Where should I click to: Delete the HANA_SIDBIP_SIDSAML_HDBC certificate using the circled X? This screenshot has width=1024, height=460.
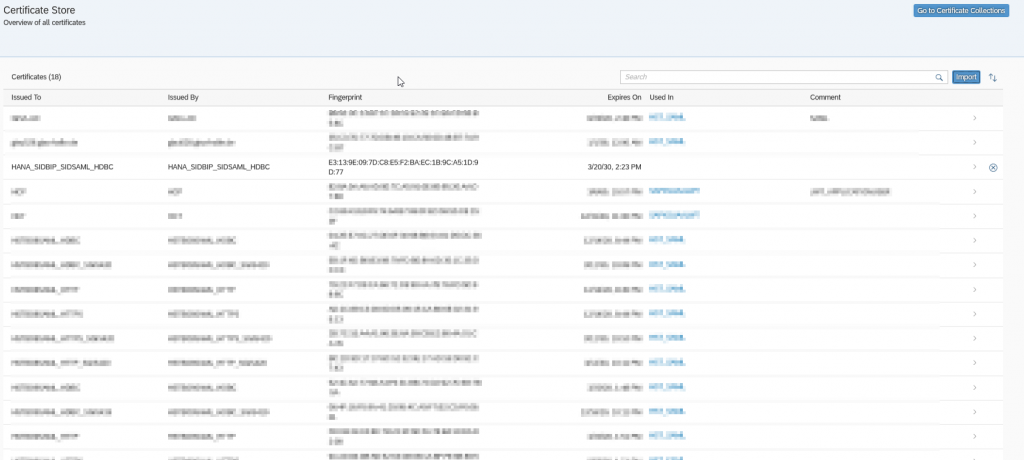pyautogui.click(x=993, y=167)
